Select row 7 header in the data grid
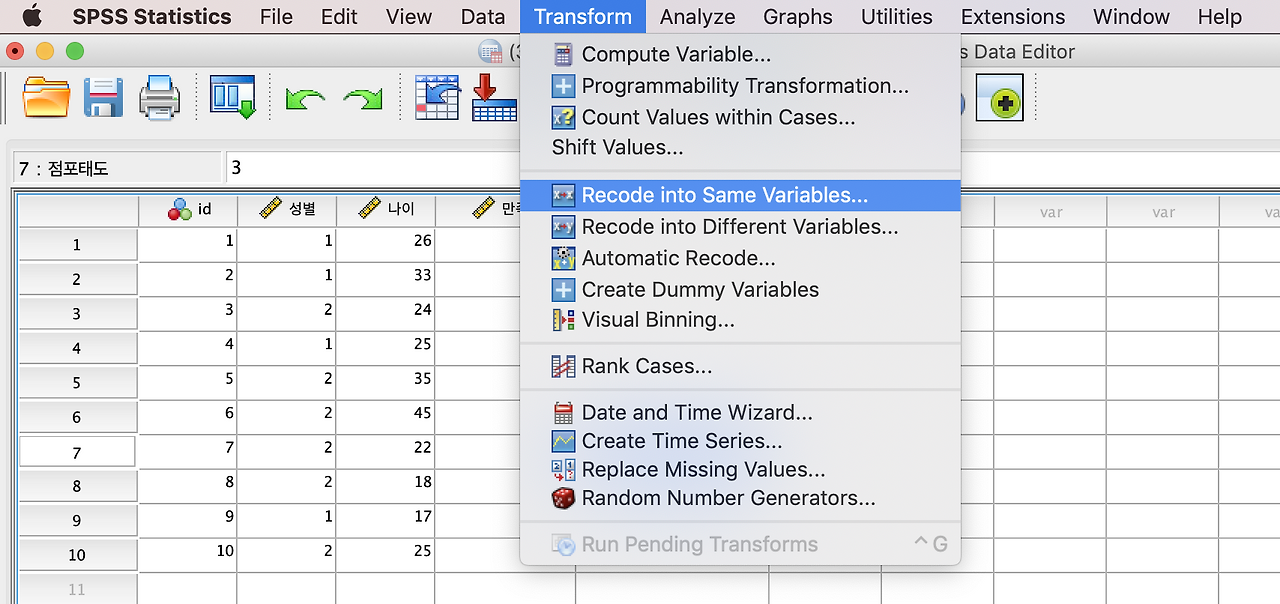 (x=77, y=452)
